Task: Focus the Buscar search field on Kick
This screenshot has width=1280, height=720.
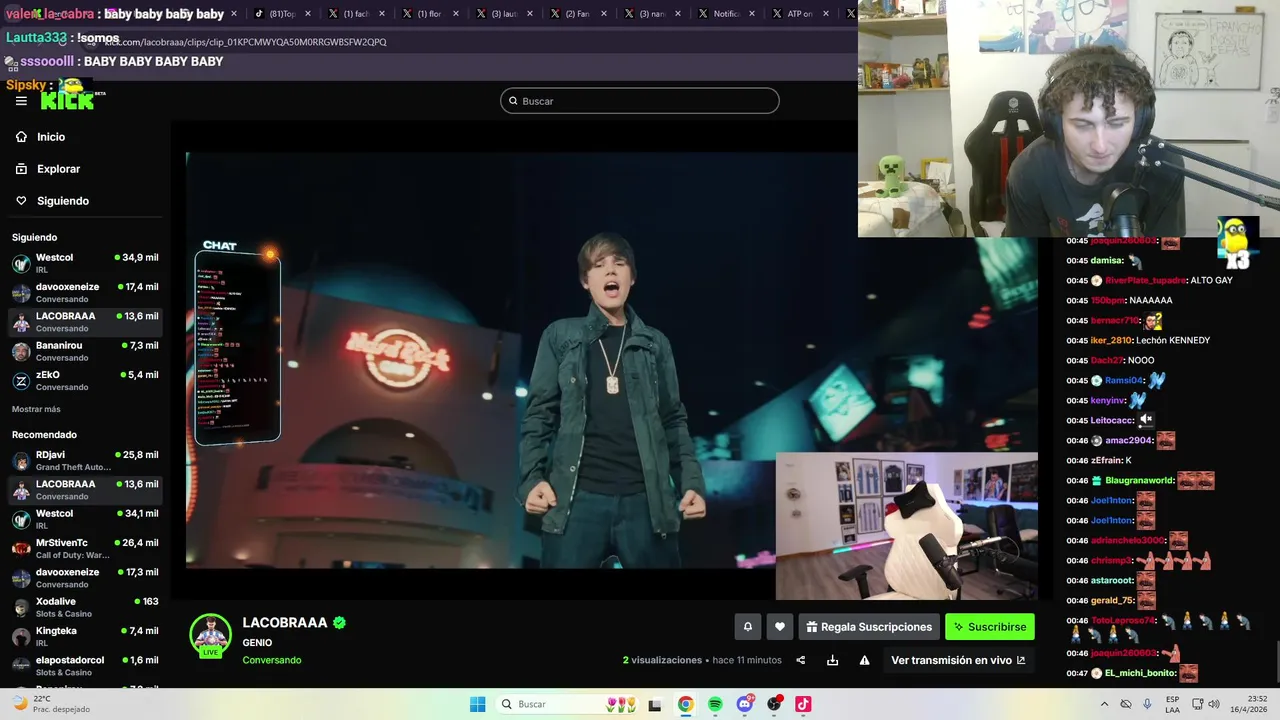Action: pyautogui.click(x=639, y=101)
